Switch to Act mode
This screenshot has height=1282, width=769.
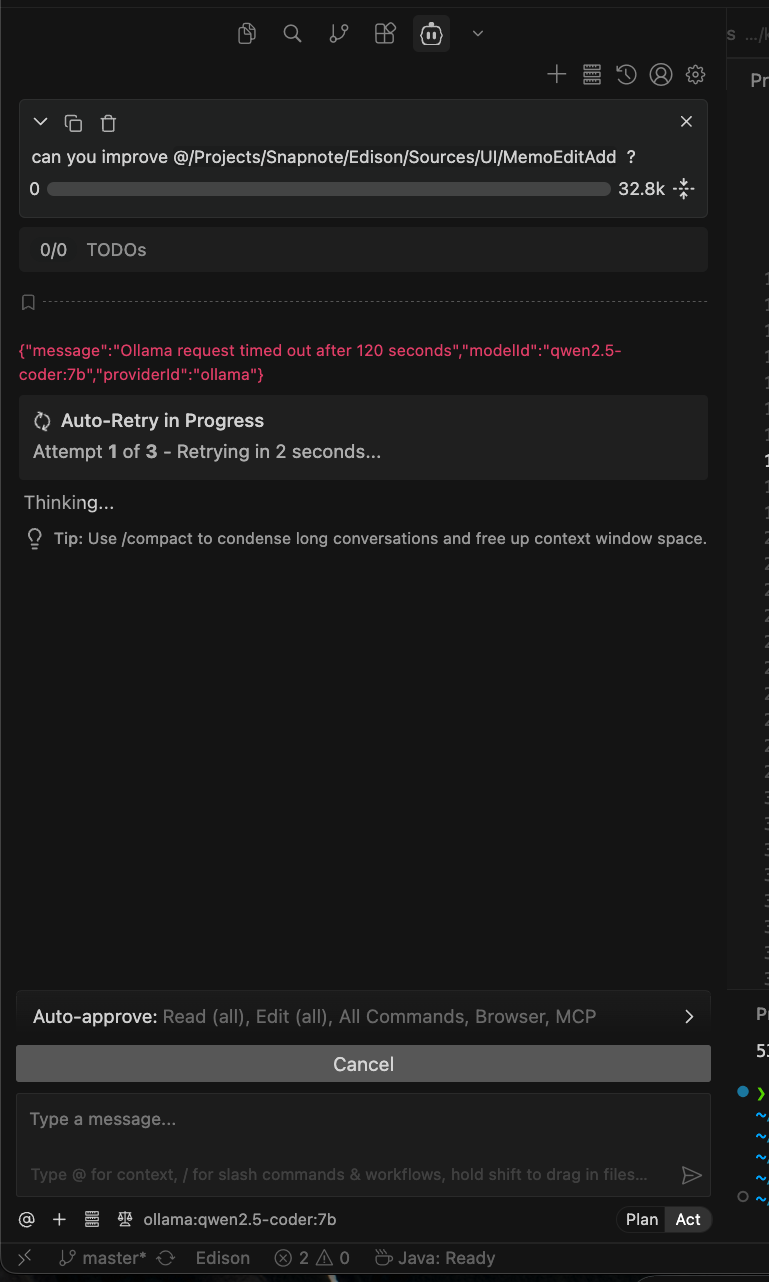point(688,1219)
